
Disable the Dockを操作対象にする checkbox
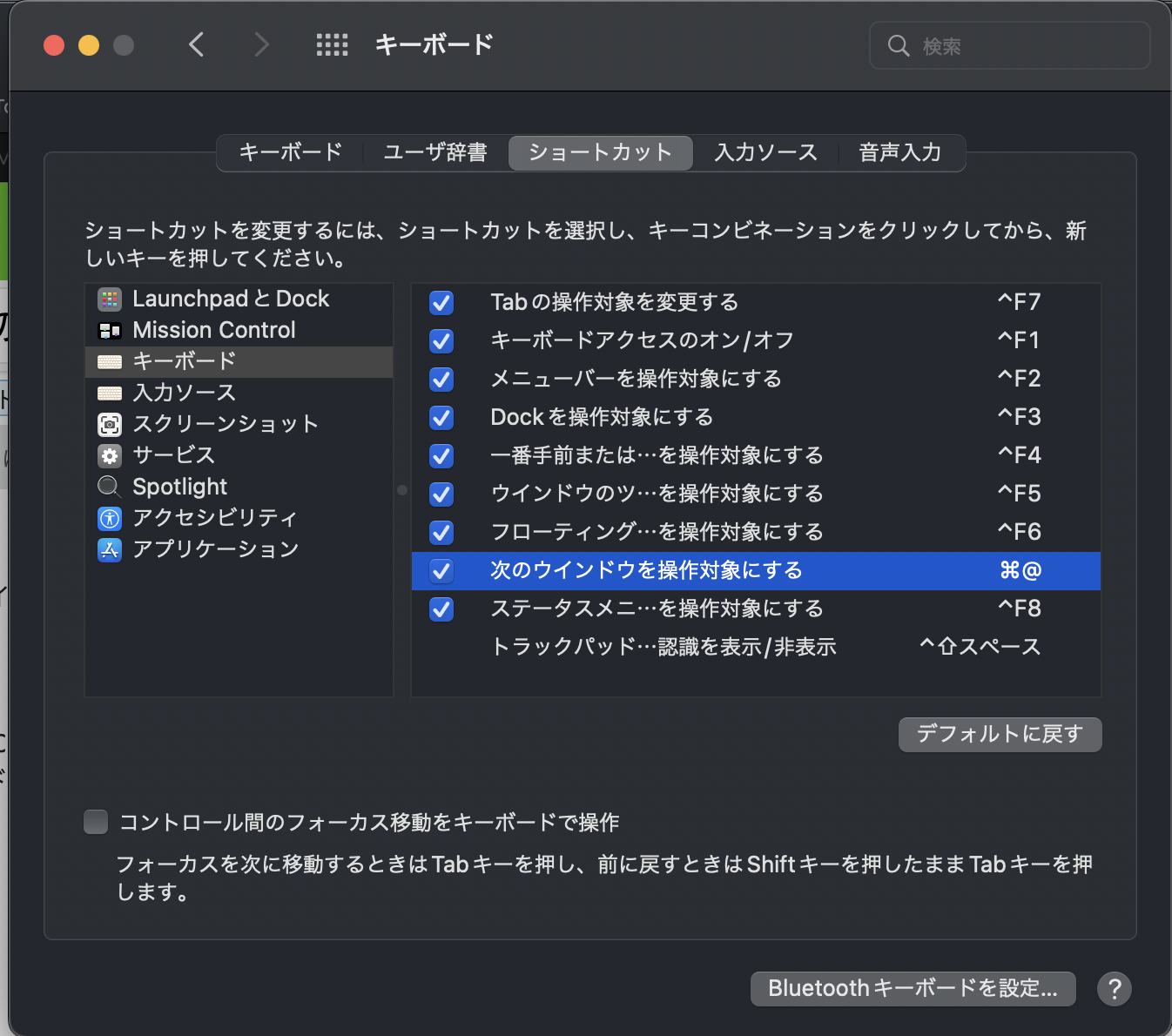pos(441,418)
